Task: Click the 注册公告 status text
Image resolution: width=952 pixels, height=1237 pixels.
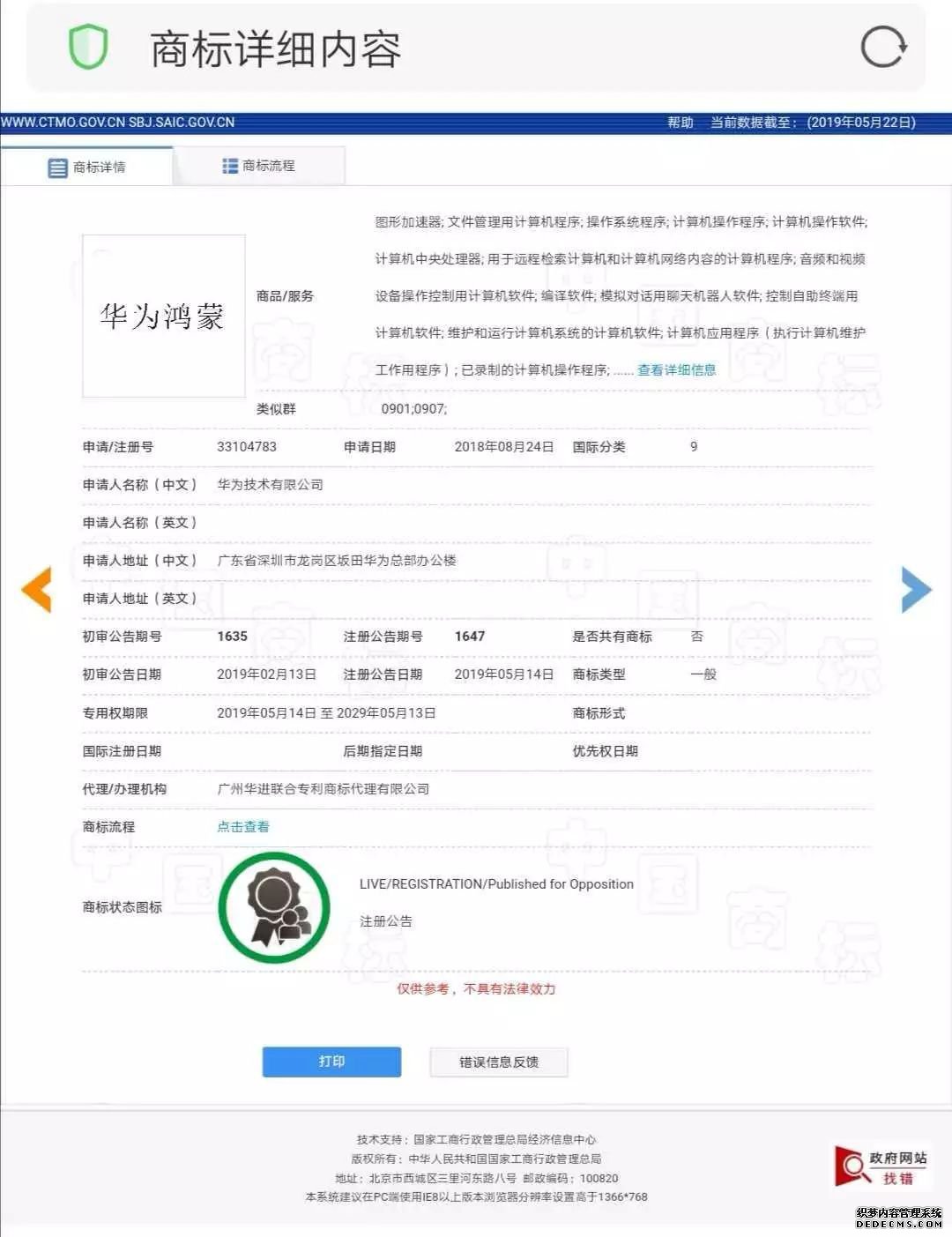Action: click(386, 921)
